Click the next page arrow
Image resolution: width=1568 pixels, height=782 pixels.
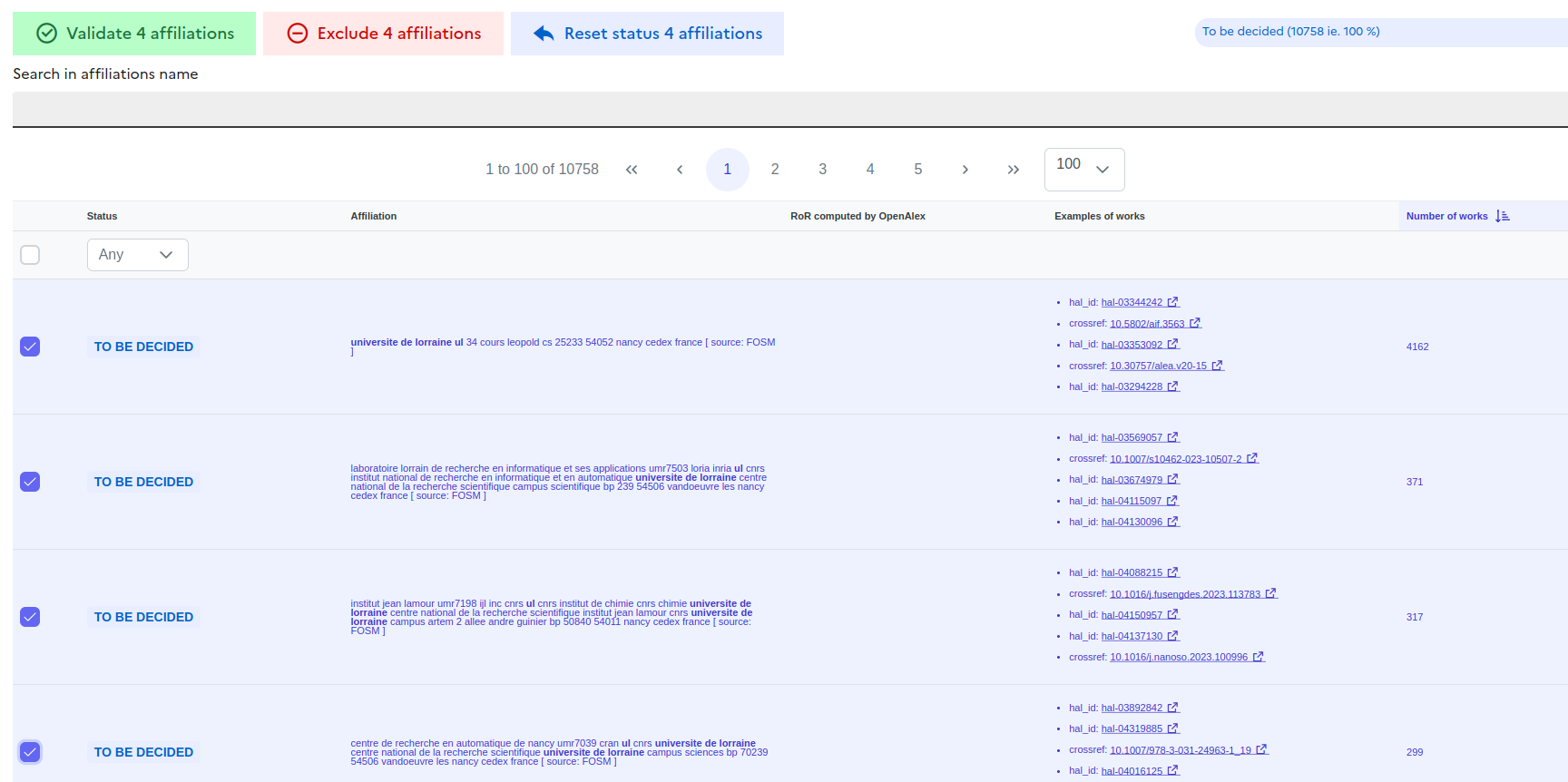(x=965, y=170)
